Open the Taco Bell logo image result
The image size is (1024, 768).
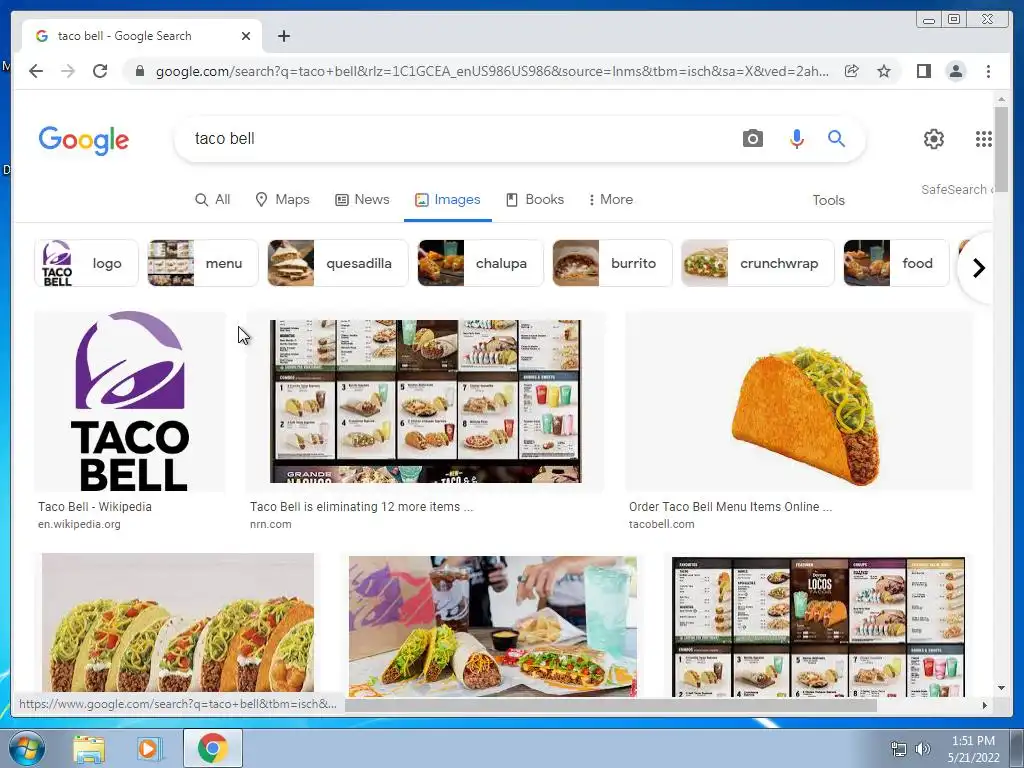pyautogui.click(x=130, y=401)
